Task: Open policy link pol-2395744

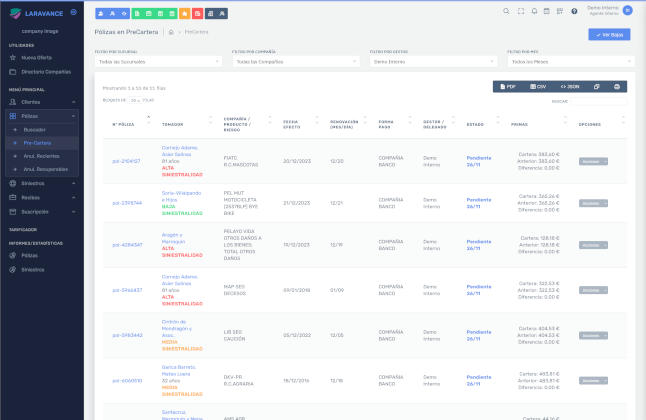Action: point(126,202)
